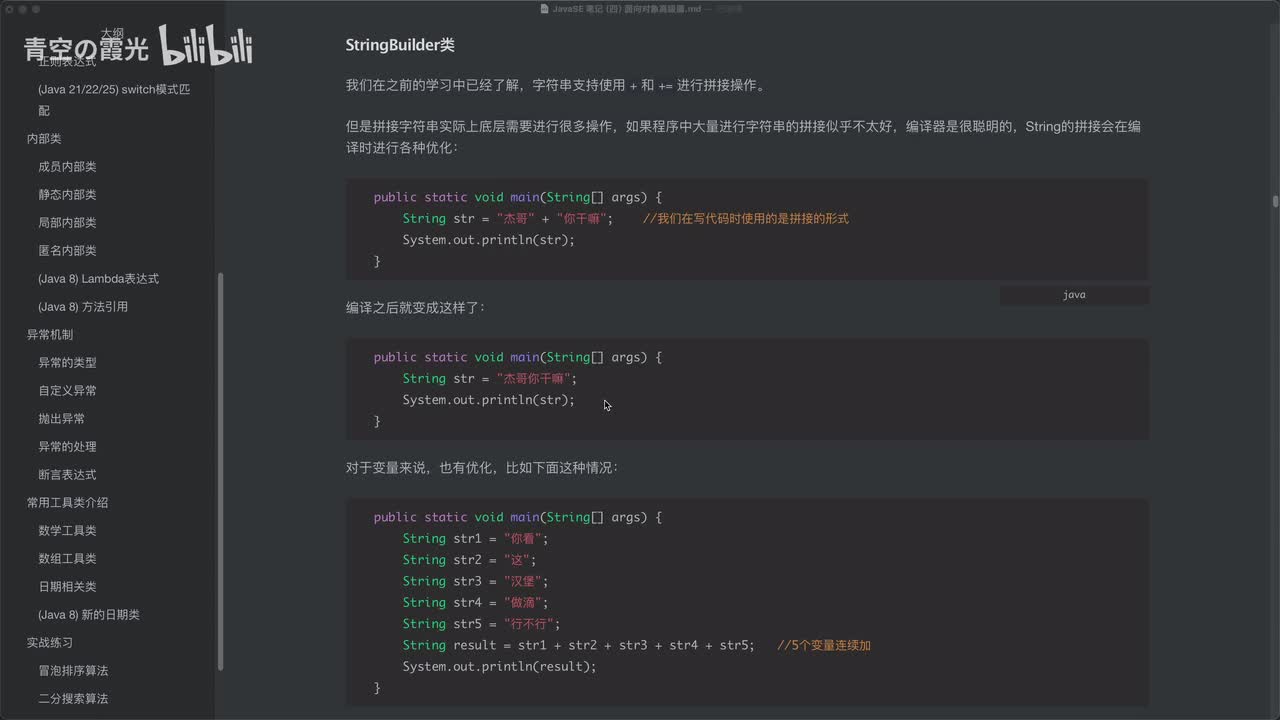Click code line String str2 = "这"

pos(469,560)
